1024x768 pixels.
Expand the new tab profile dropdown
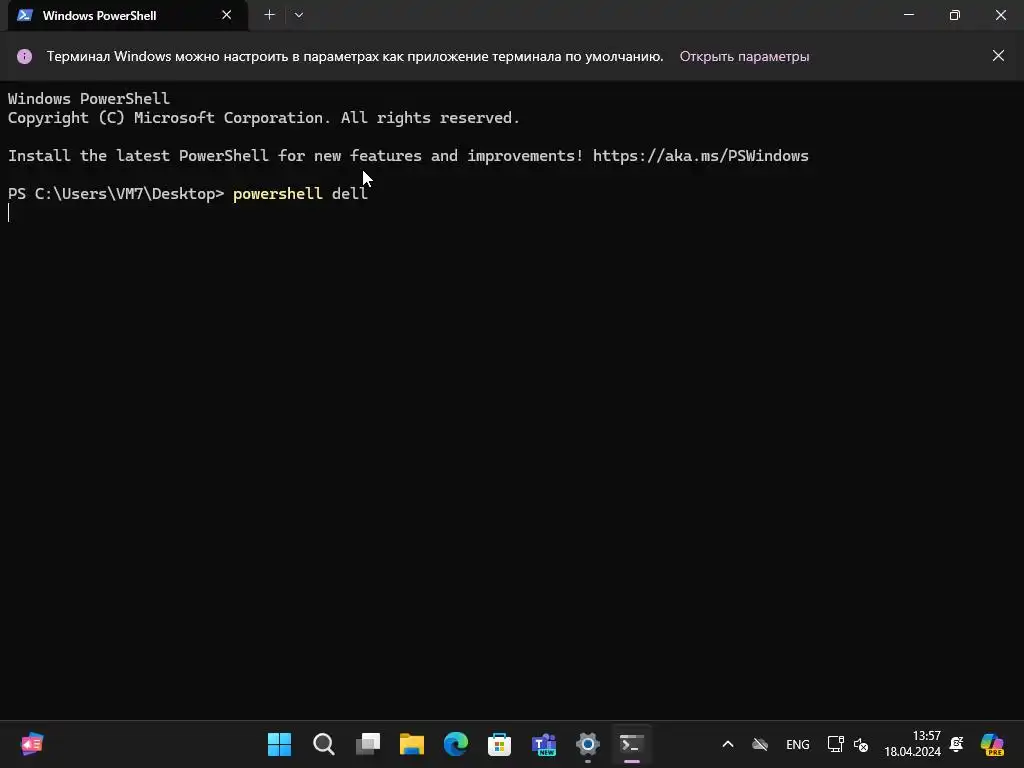[x=298, y=15]
